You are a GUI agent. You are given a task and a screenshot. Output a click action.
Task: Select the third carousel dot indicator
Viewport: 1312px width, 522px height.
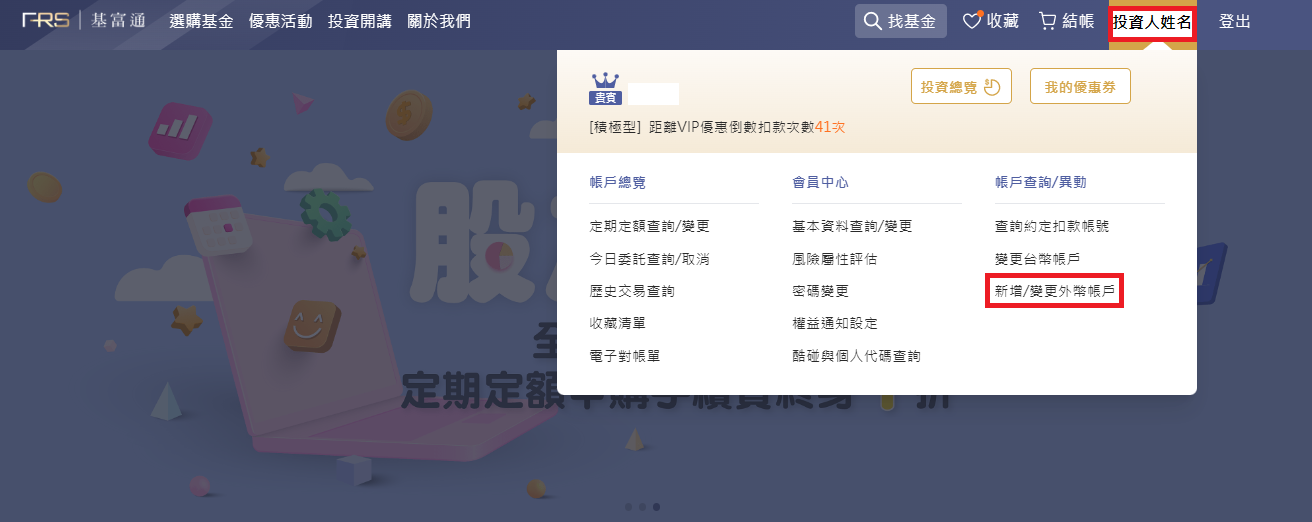tap(656, 506)
